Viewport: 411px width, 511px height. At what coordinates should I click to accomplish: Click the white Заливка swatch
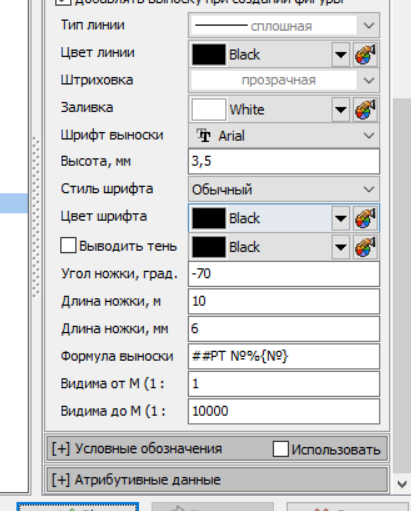(209, 109)
